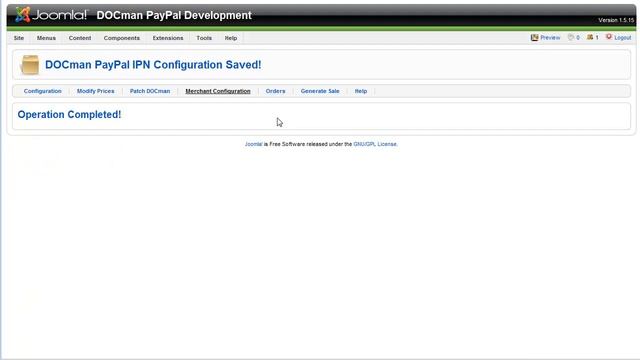Screen dimensions: 640x360
Task: Open the GNU/GPL License link
Action: 375,144
